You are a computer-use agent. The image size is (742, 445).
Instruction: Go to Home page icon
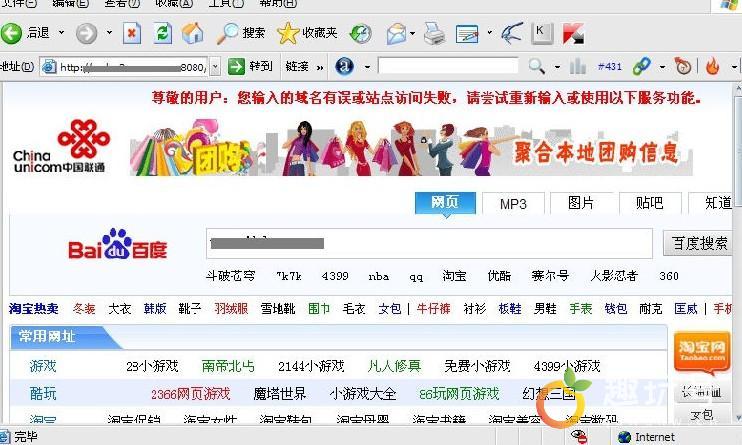pyautogui.click(x=193, y=34)
